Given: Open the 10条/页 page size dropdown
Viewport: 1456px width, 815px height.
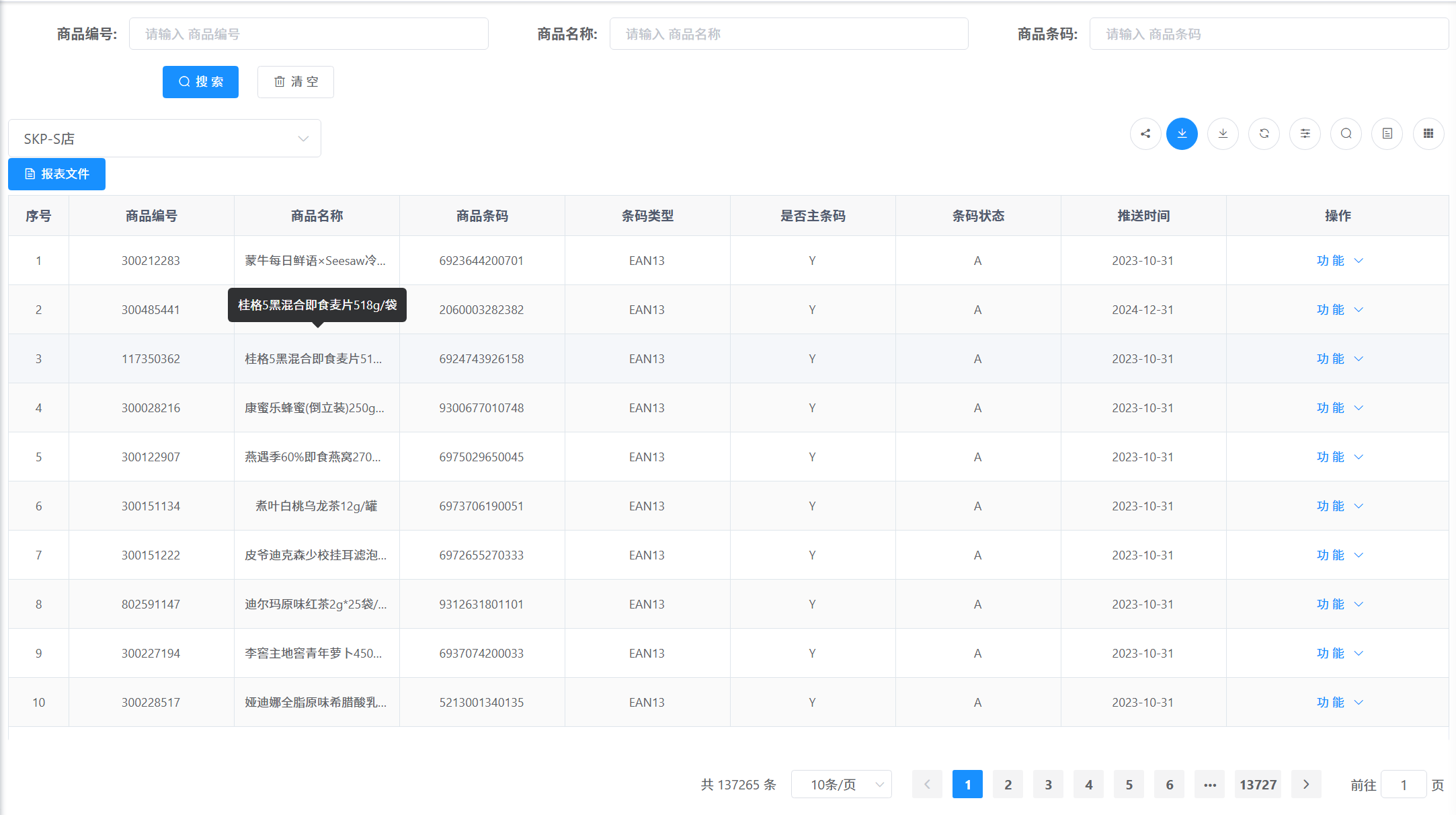Looking at the screenshot, I should (x=842, y=785).
